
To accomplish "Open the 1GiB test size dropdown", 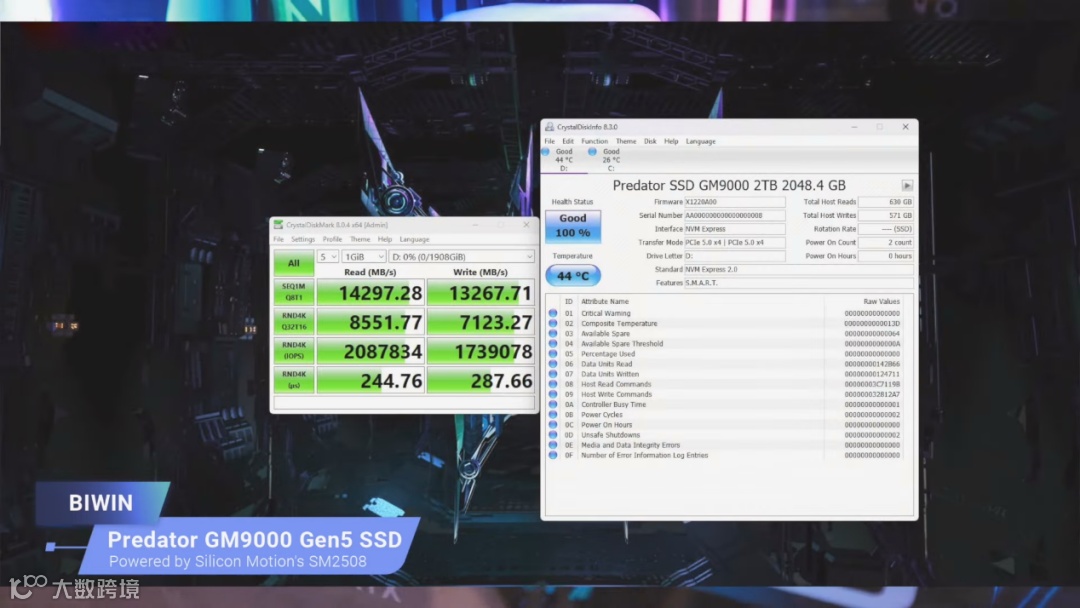I will [x=363, y=257].
